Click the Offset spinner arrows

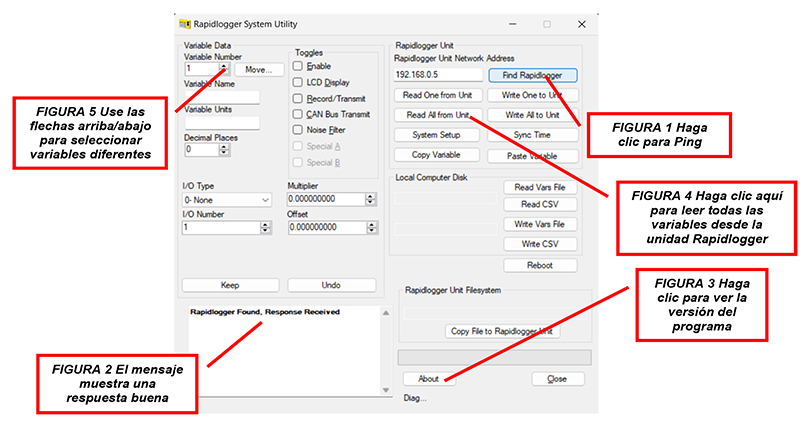(372, 227)
